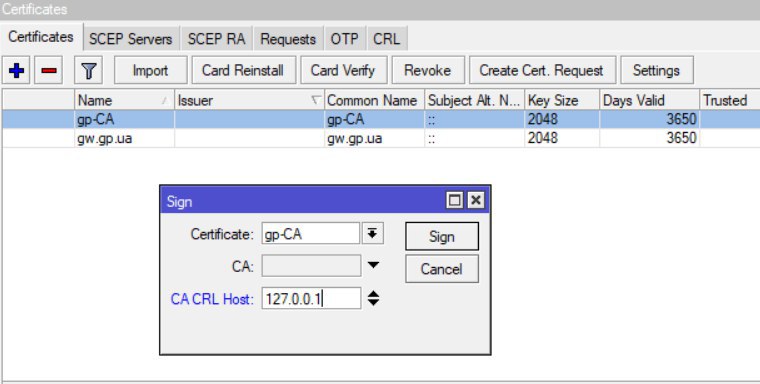Click the Import button

point(150,71)
